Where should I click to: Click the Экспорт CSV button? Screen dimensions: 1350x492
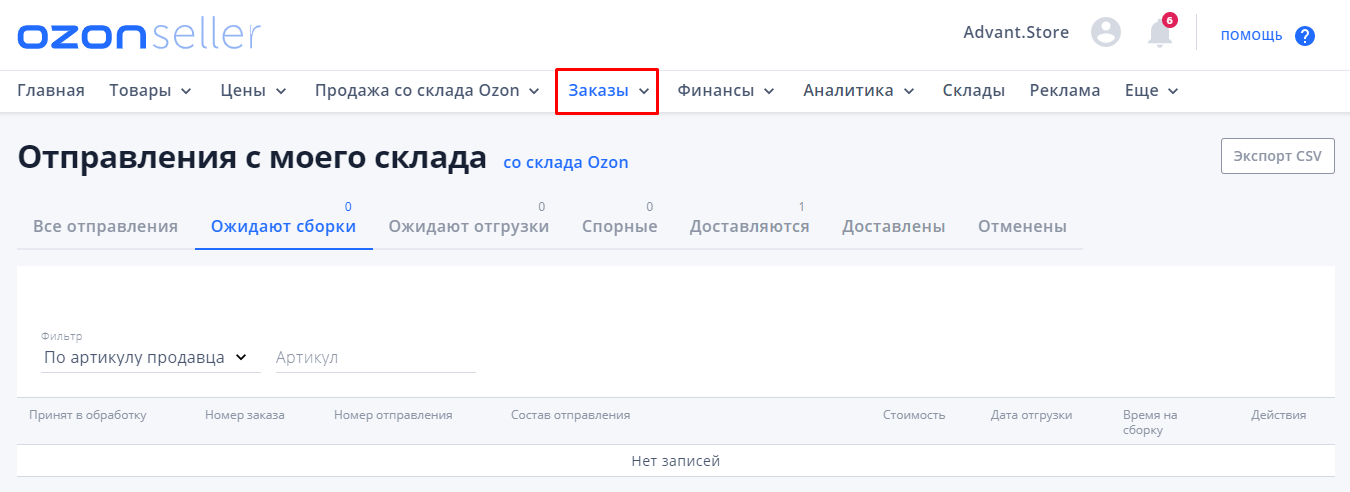[x=1277, y=156]
